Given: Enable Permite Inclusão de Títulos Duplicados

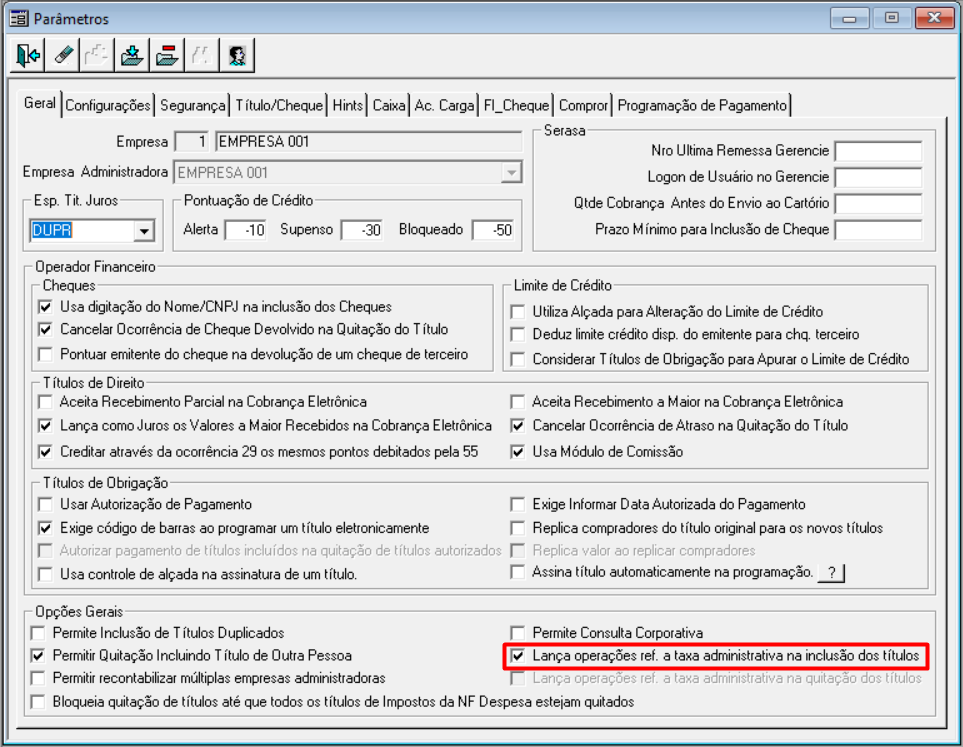Looking at the screenshot, I should point(38,633).
